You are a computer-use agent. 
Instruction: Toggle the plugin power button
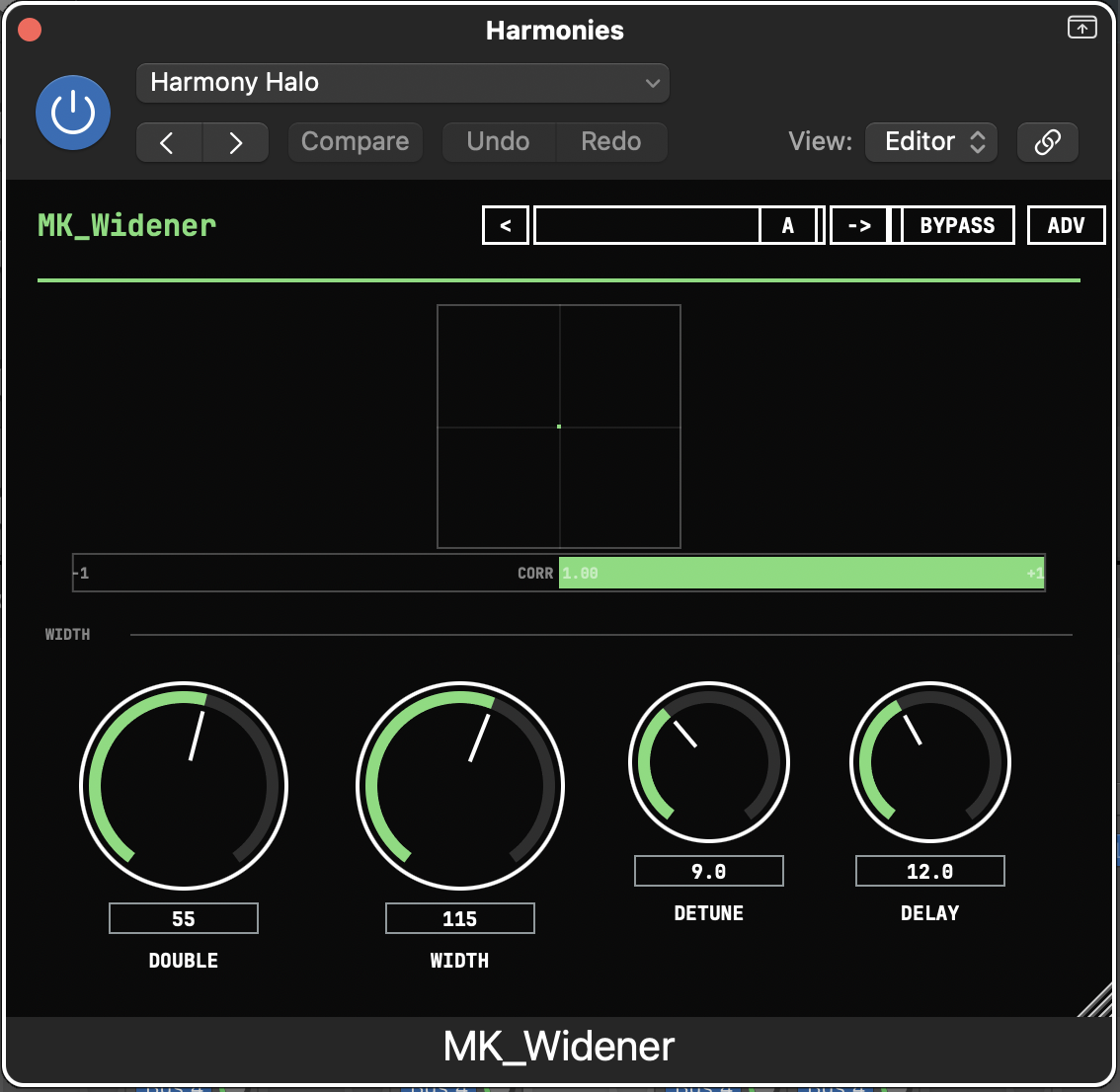[73, 113]
